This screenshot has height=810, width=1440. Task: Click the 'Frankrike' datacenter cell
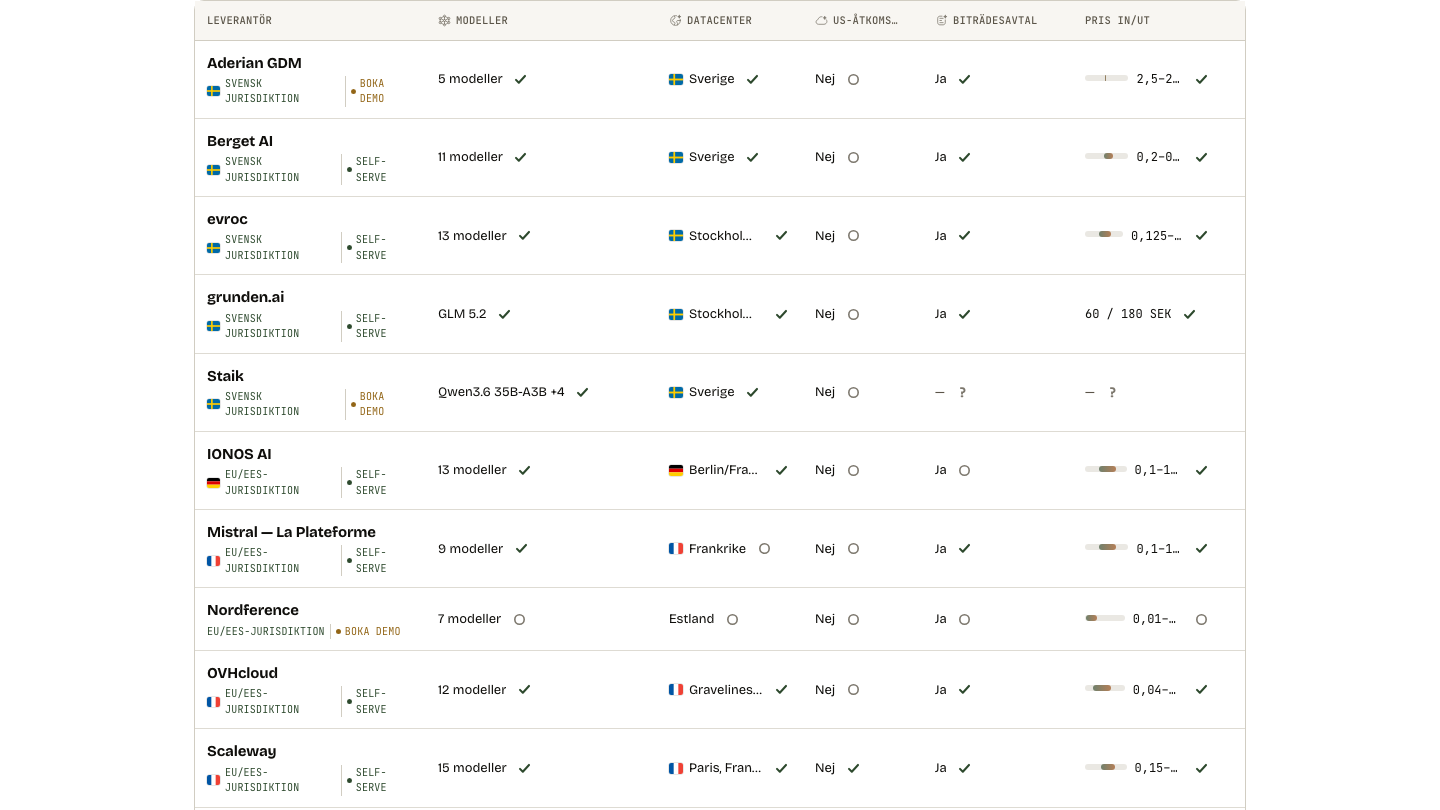pos(717,549)
